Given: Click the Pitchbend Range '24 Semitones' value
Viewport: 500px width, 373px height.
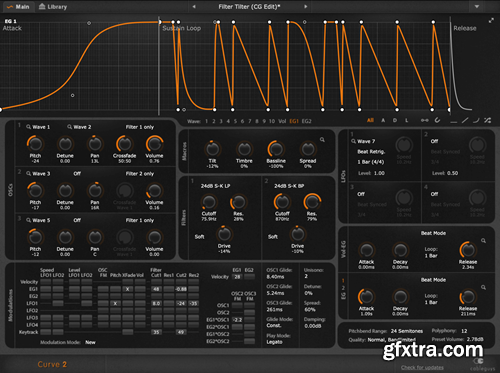Looking at the screenshot, I should pos(407,331).
